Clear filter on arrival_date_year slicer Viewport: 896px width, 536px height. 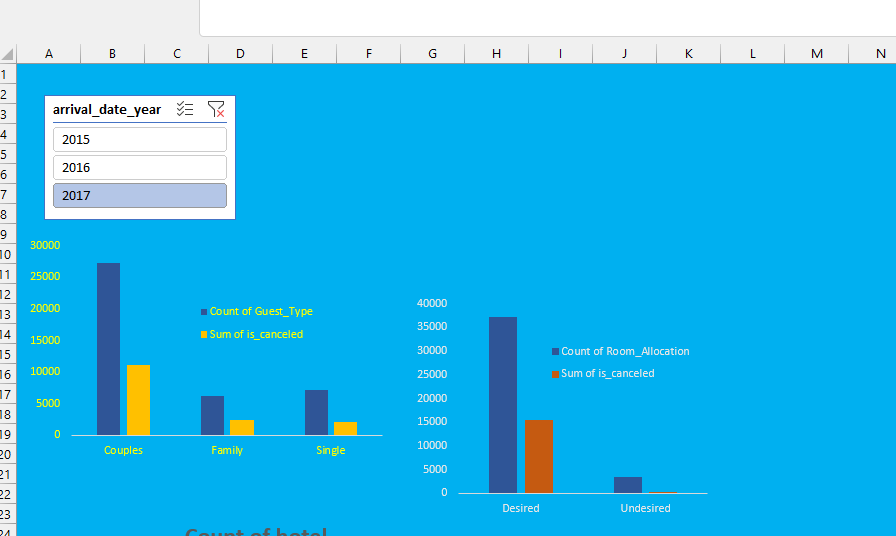point(216,109)
